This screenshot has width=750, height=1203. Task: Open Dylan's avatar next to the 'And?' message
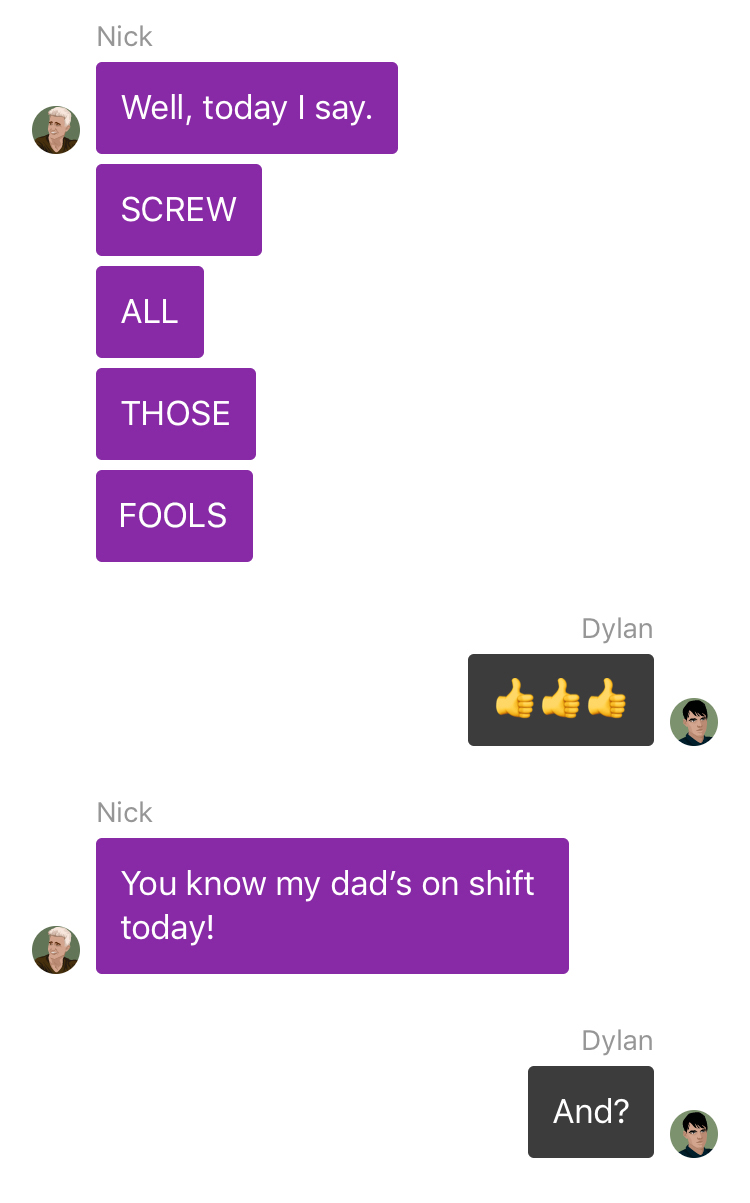point(694,1134)
